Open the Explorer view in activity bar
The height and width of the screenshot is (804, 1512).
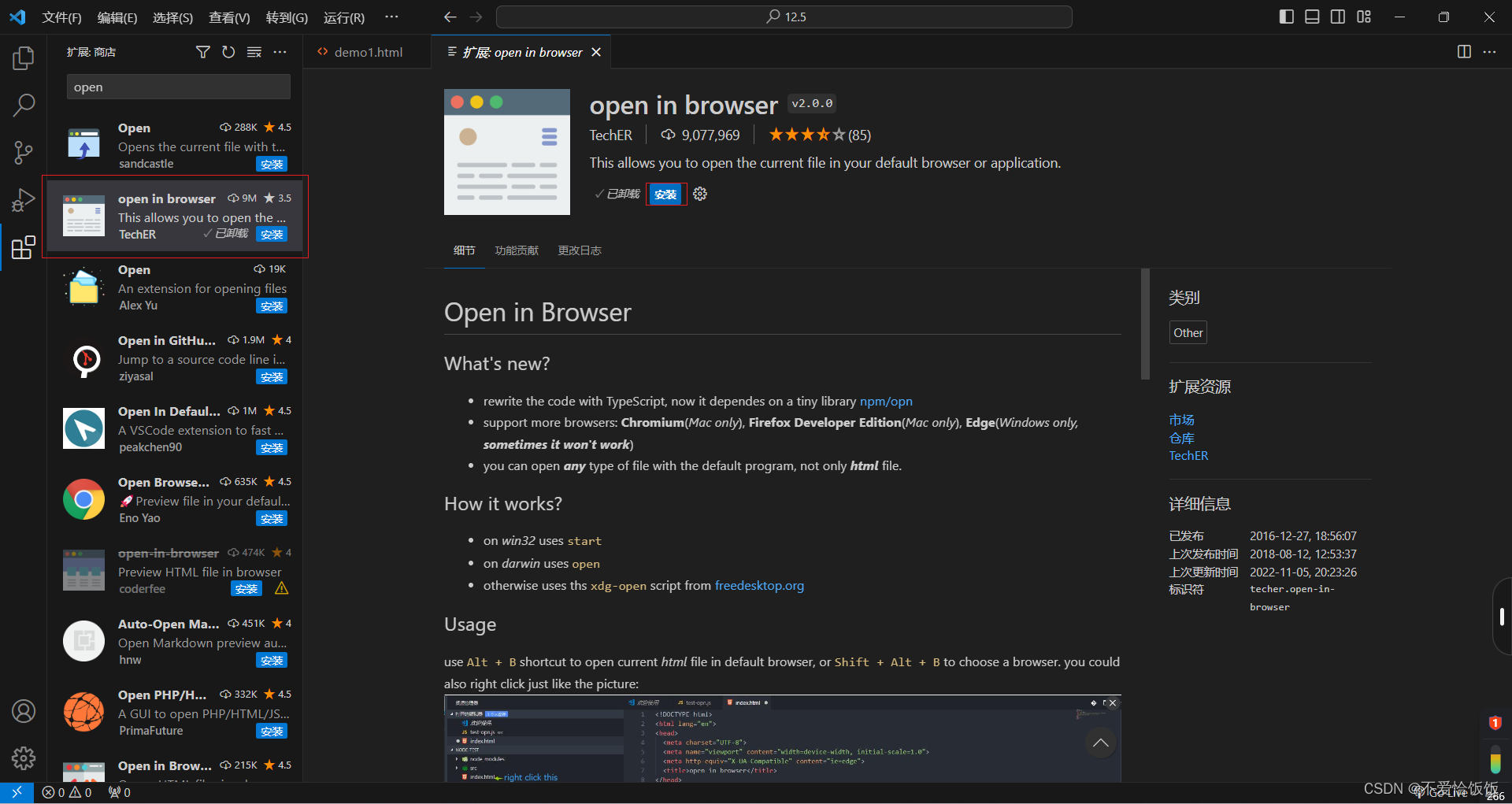(24, 58)
